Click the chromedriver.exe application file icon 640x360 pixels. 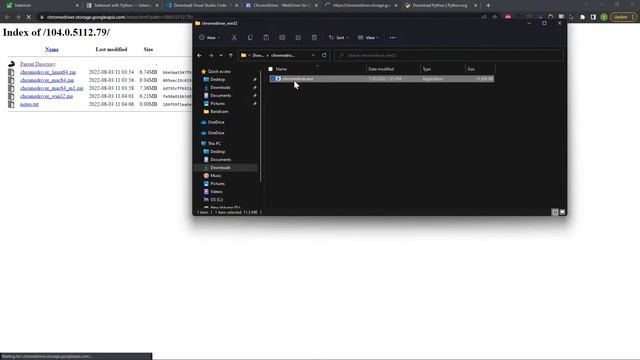tap(278, 79)
